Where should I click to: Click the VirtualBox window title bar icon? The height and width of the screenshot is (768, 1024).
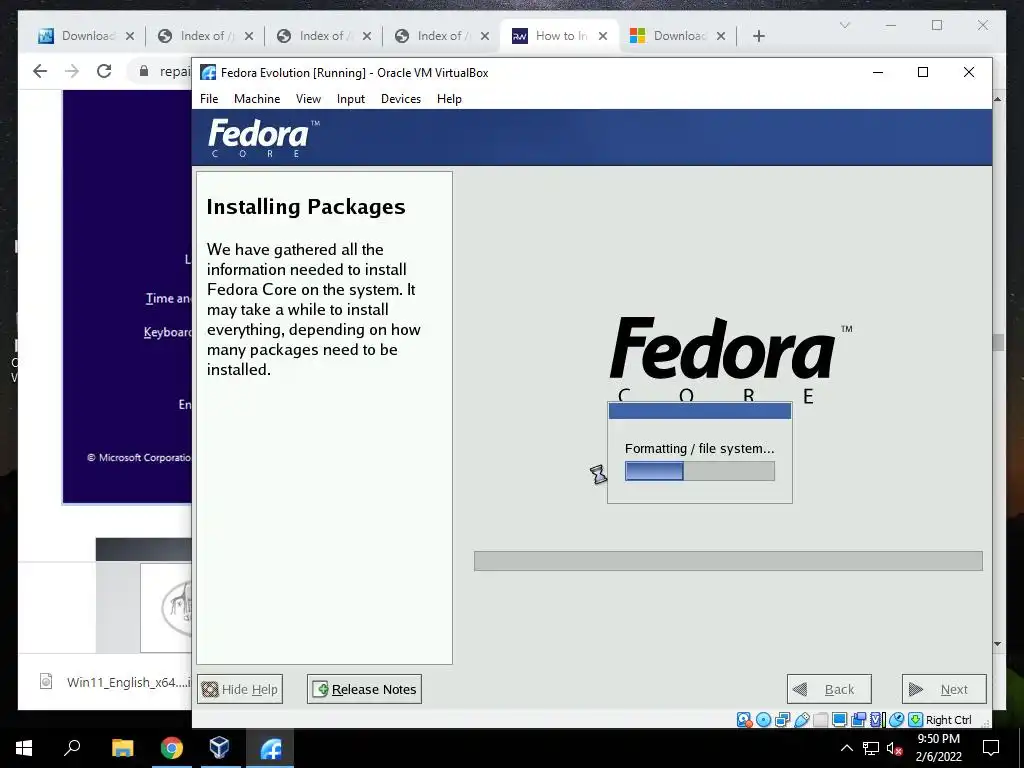pos(208,72)
